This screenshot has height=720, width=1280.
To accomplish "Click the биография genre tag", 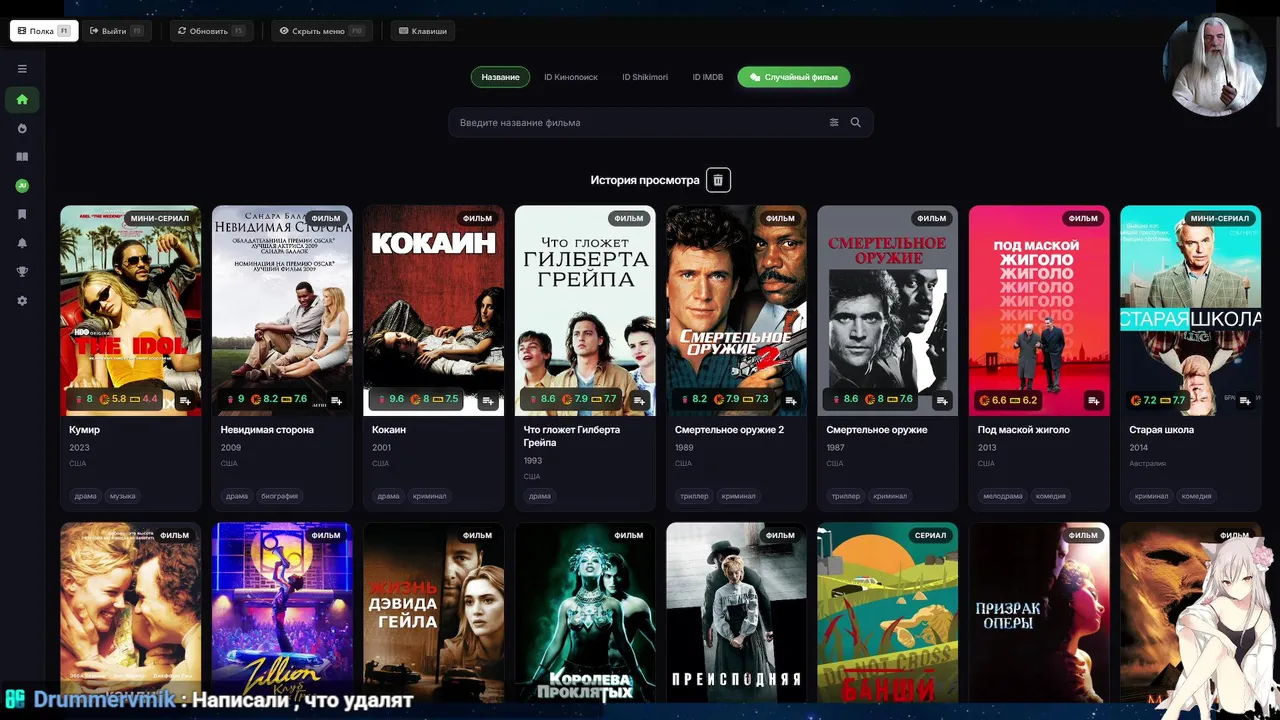I will tap(278, 496).
